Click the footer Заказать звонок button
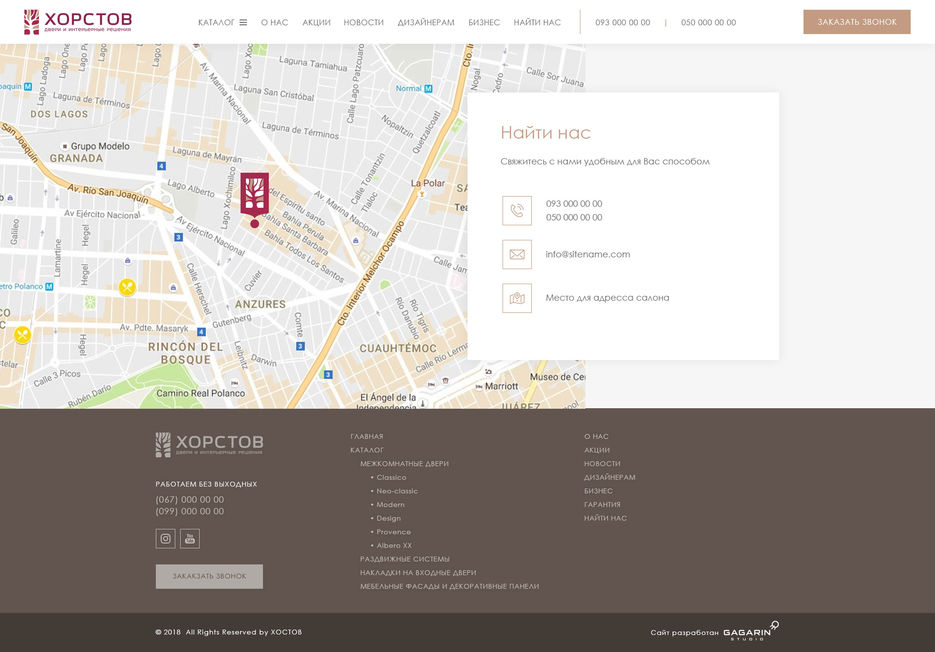 (209, 576)
